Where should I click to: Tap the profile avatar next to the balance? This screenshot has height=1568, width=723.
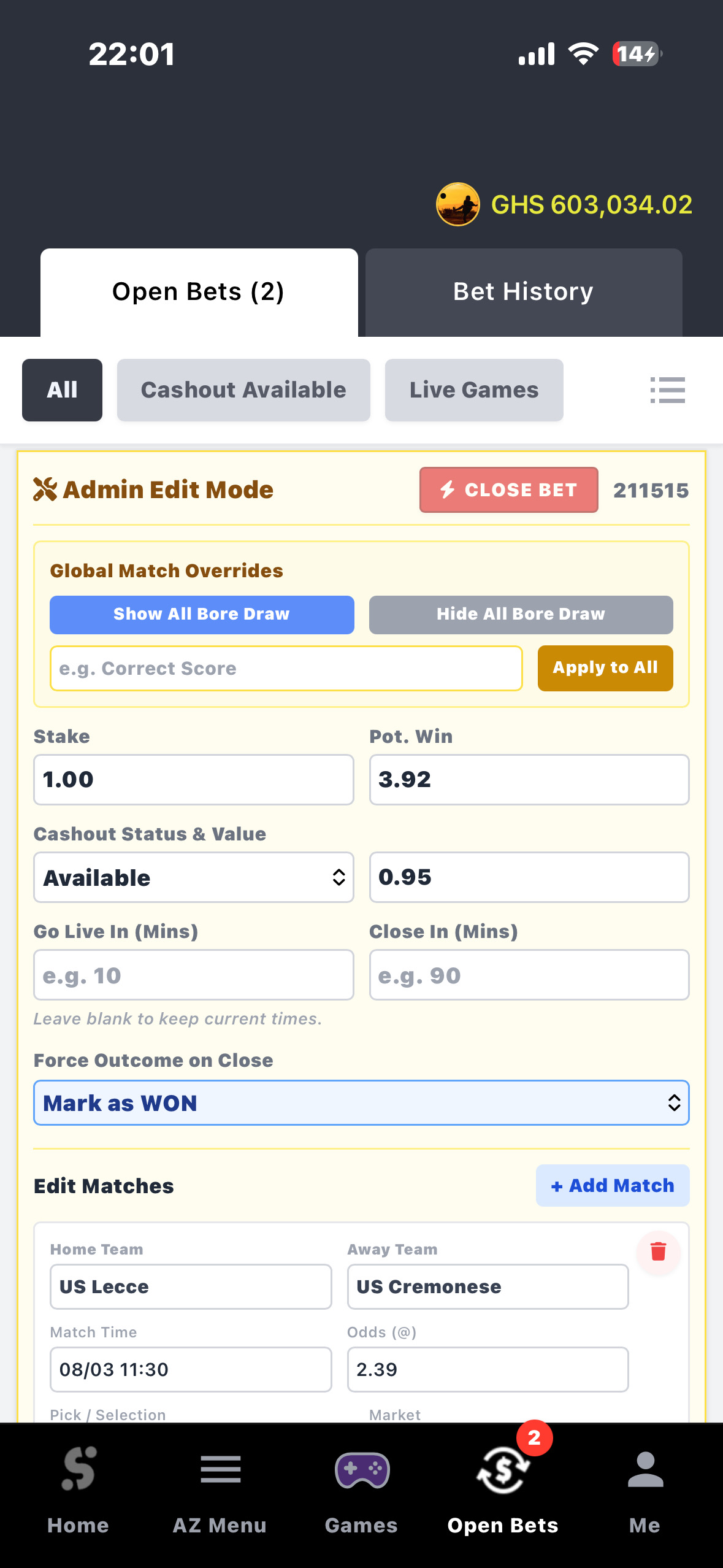457,204
